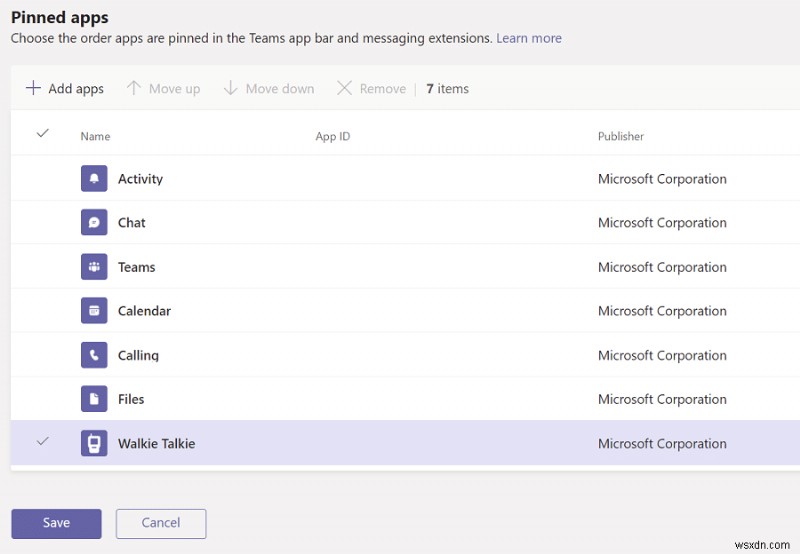This screenshot has width=800, height=554.
Task: Click the Activity bell app icon
Action: point(94,179)
